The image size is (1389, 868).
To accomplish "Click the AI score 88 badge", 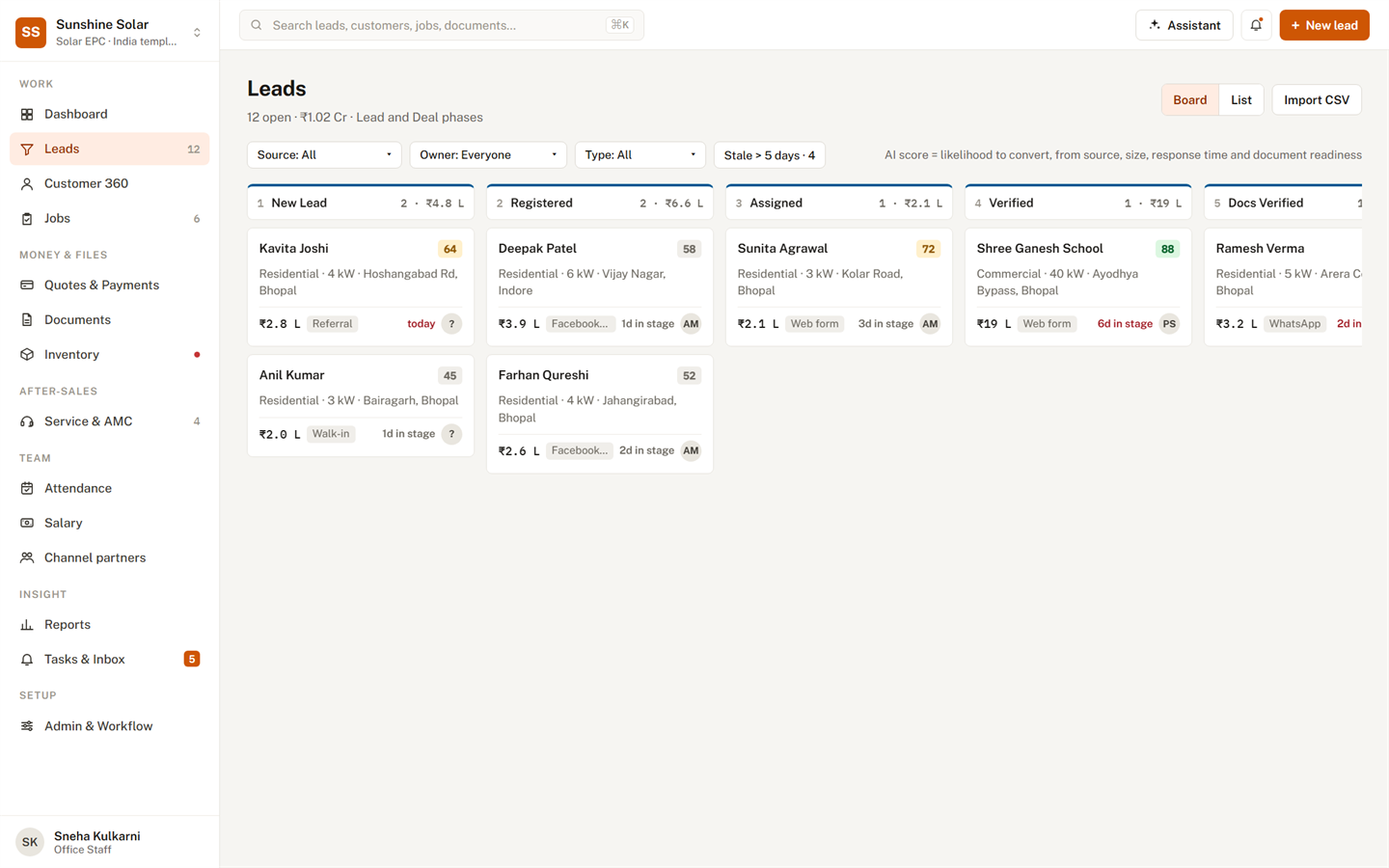I will pyautogui.click(x=1167, y=249).
